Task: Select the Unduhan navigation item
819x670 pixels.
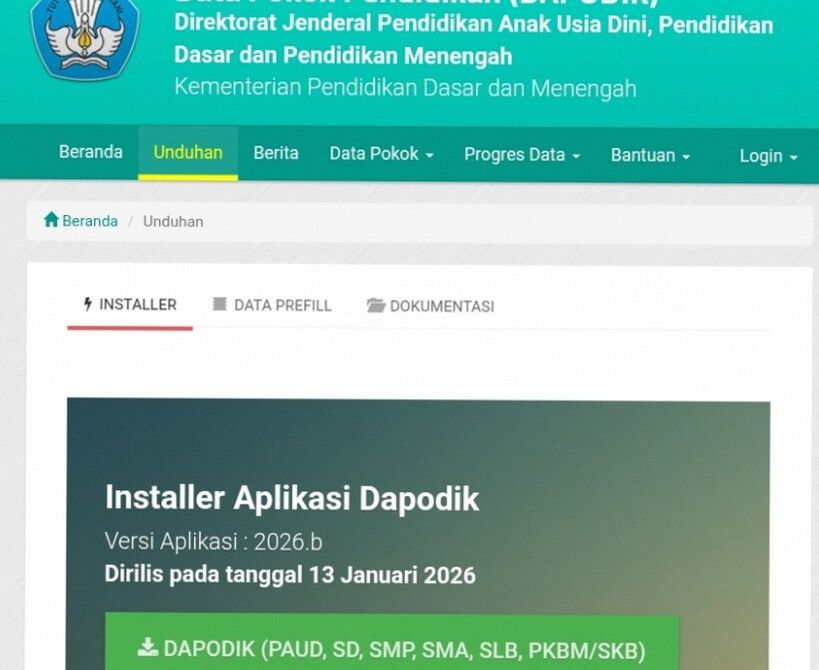Action: pos(188,152)
